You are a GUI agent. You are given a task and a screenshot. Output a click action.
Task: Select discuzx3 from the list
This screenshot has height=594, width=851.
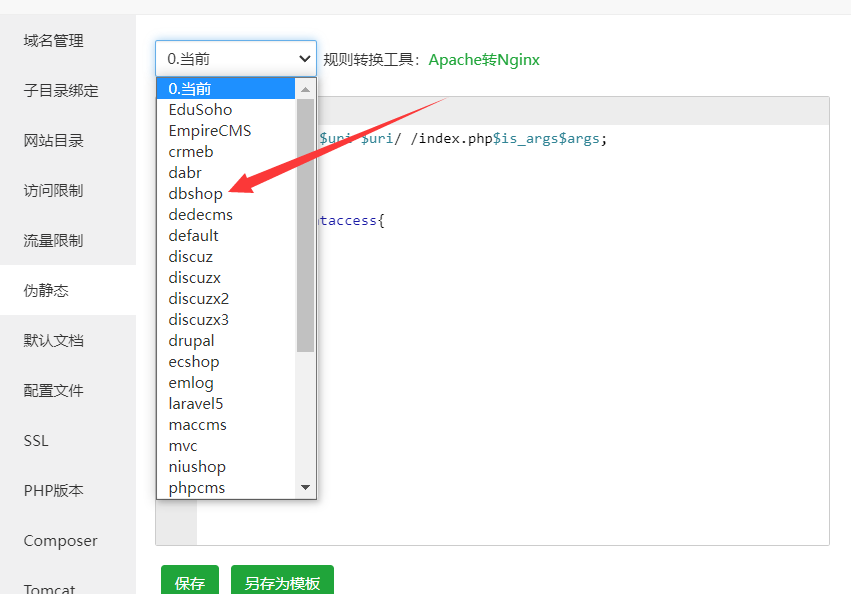[x=198, y=320]
